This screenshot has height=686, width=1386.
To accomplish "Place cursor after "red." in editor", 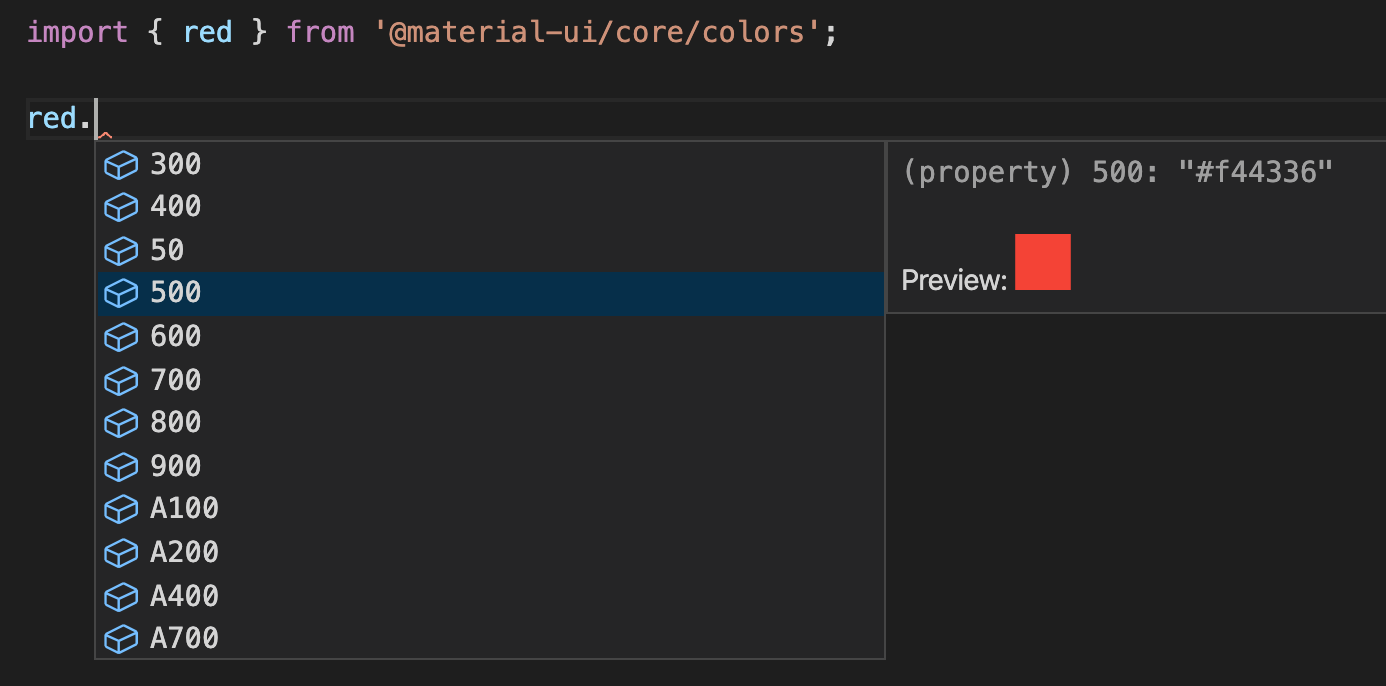I will (94, 119).
